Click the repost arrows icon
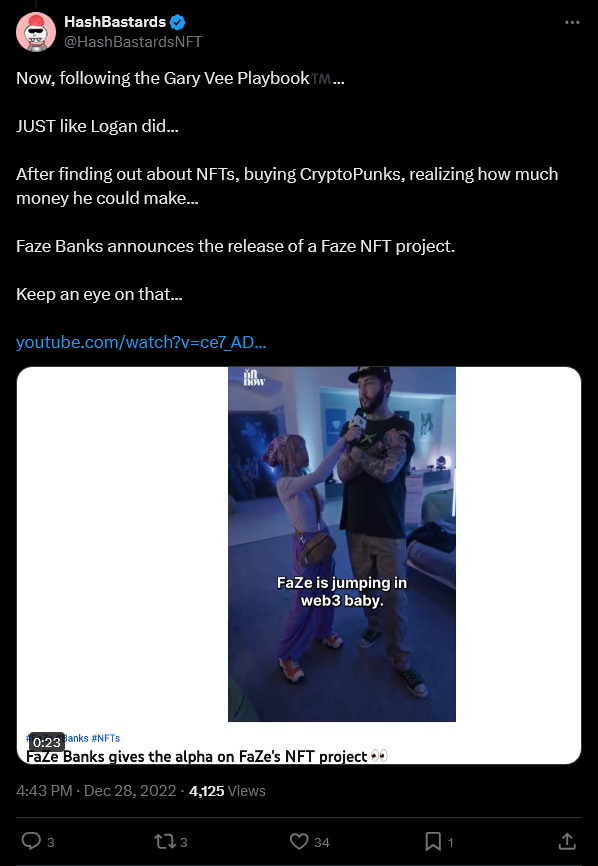 point(163,841)
